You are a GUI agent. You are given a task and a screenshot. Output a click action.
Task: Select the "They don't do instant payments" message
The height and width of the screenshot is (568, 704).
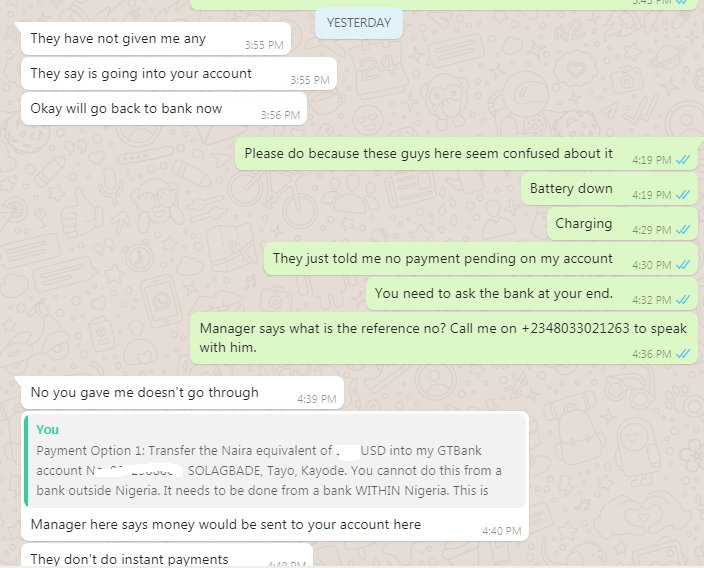(167, 556)
